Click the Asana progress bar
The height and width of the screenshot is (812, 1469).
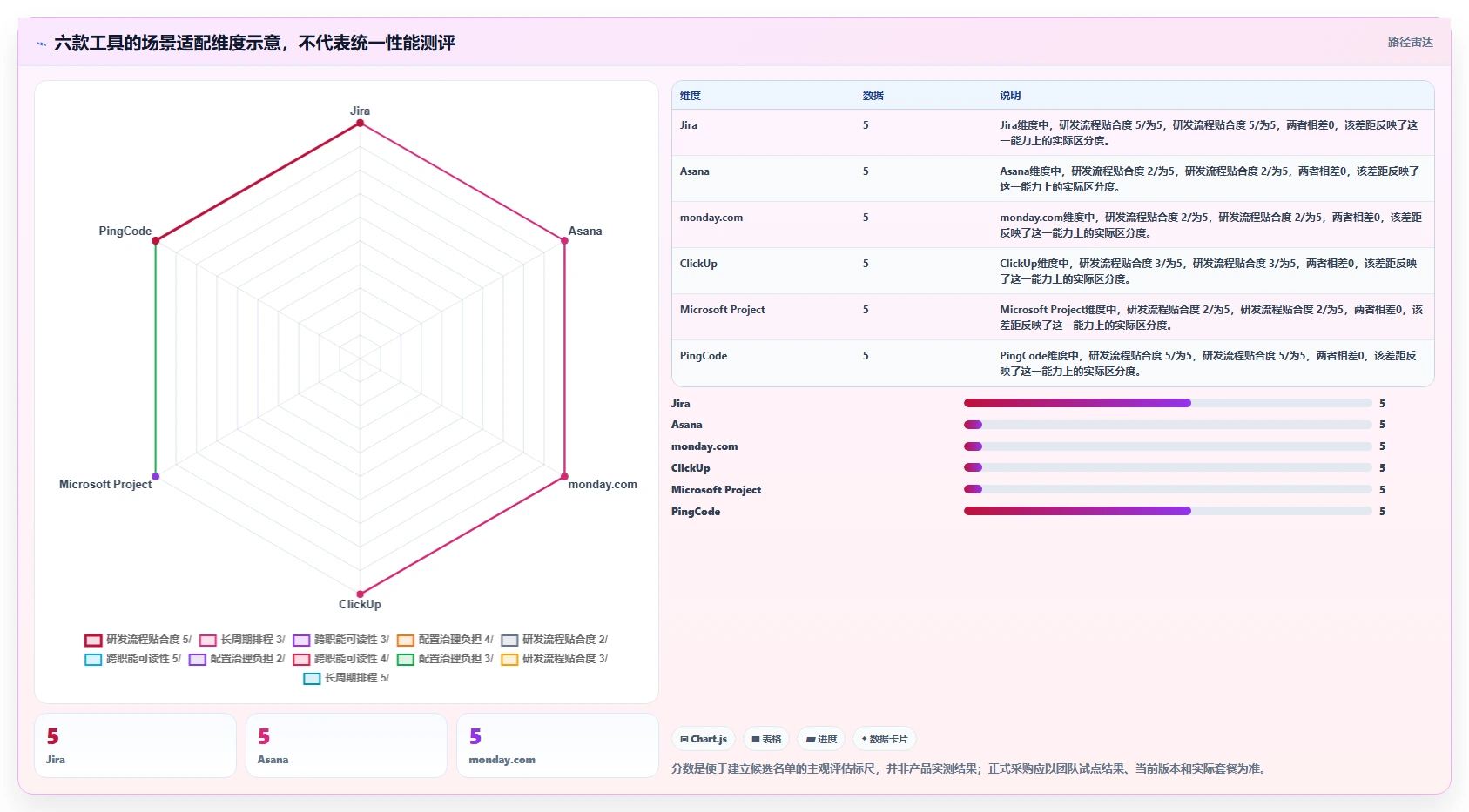coord(1168,425)
